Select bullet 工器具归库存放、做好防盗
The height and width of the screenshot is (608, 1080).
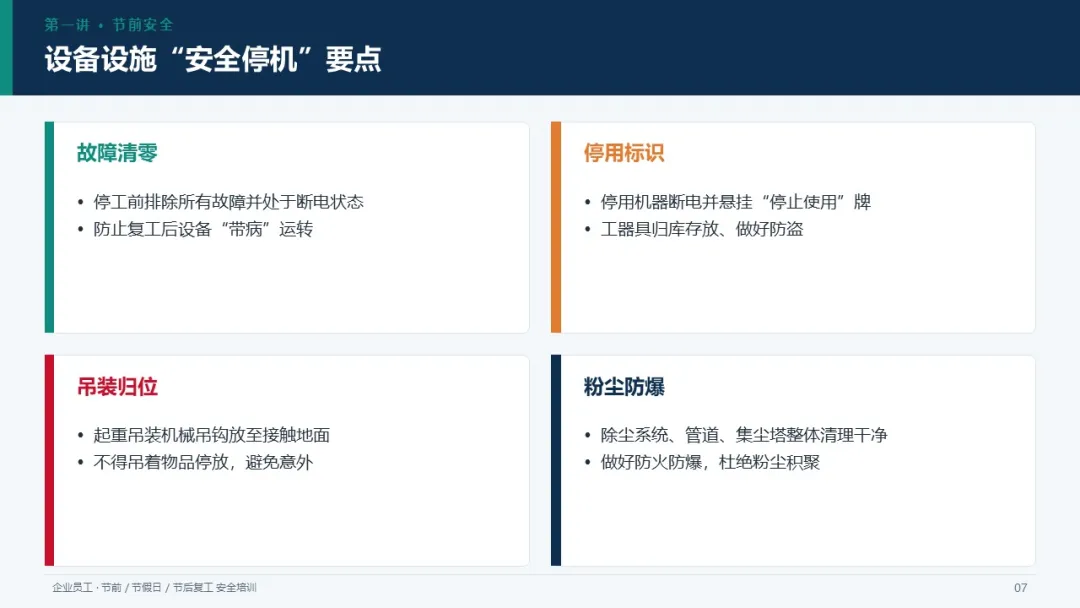[702, 229]
